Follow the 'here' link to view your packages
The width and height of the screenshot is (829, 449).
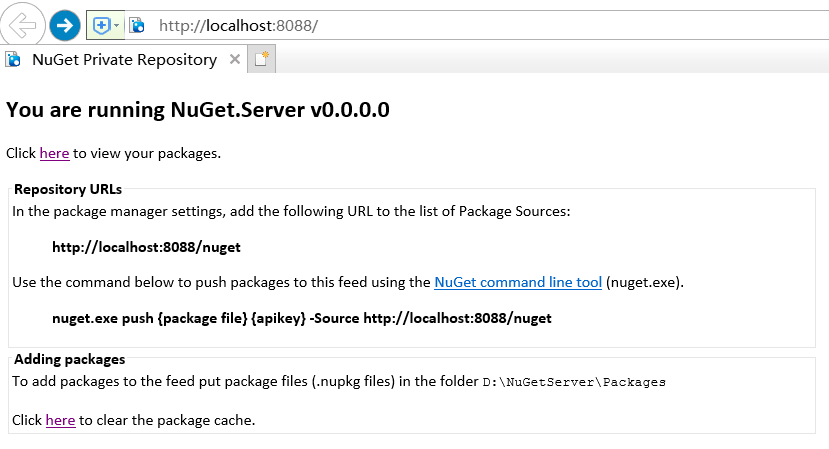pyautogui.click(x=54, y=153)
